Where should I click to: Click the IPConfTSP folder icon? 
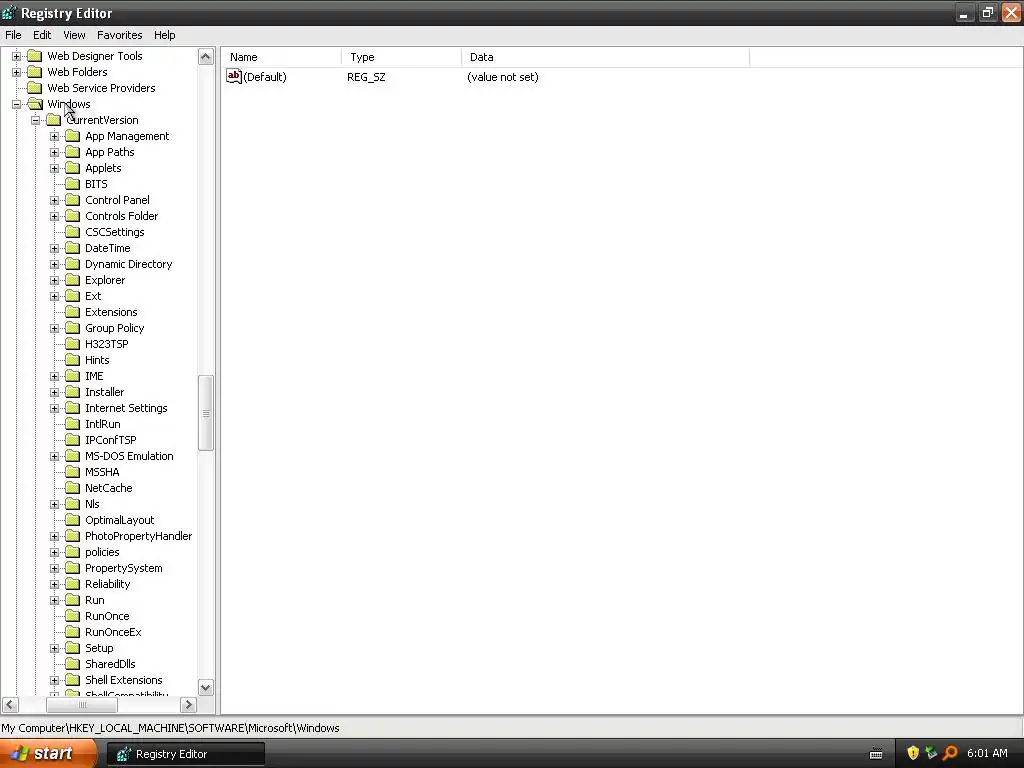[x=72, y=440]
